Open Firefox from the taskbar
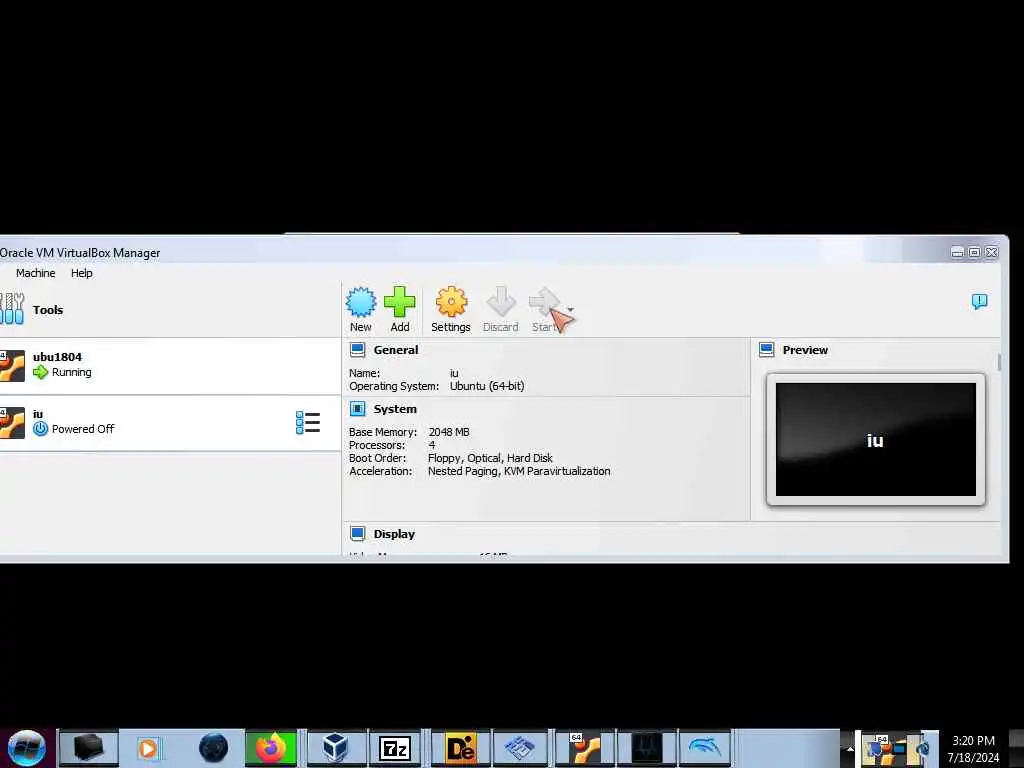 (270, 748)
